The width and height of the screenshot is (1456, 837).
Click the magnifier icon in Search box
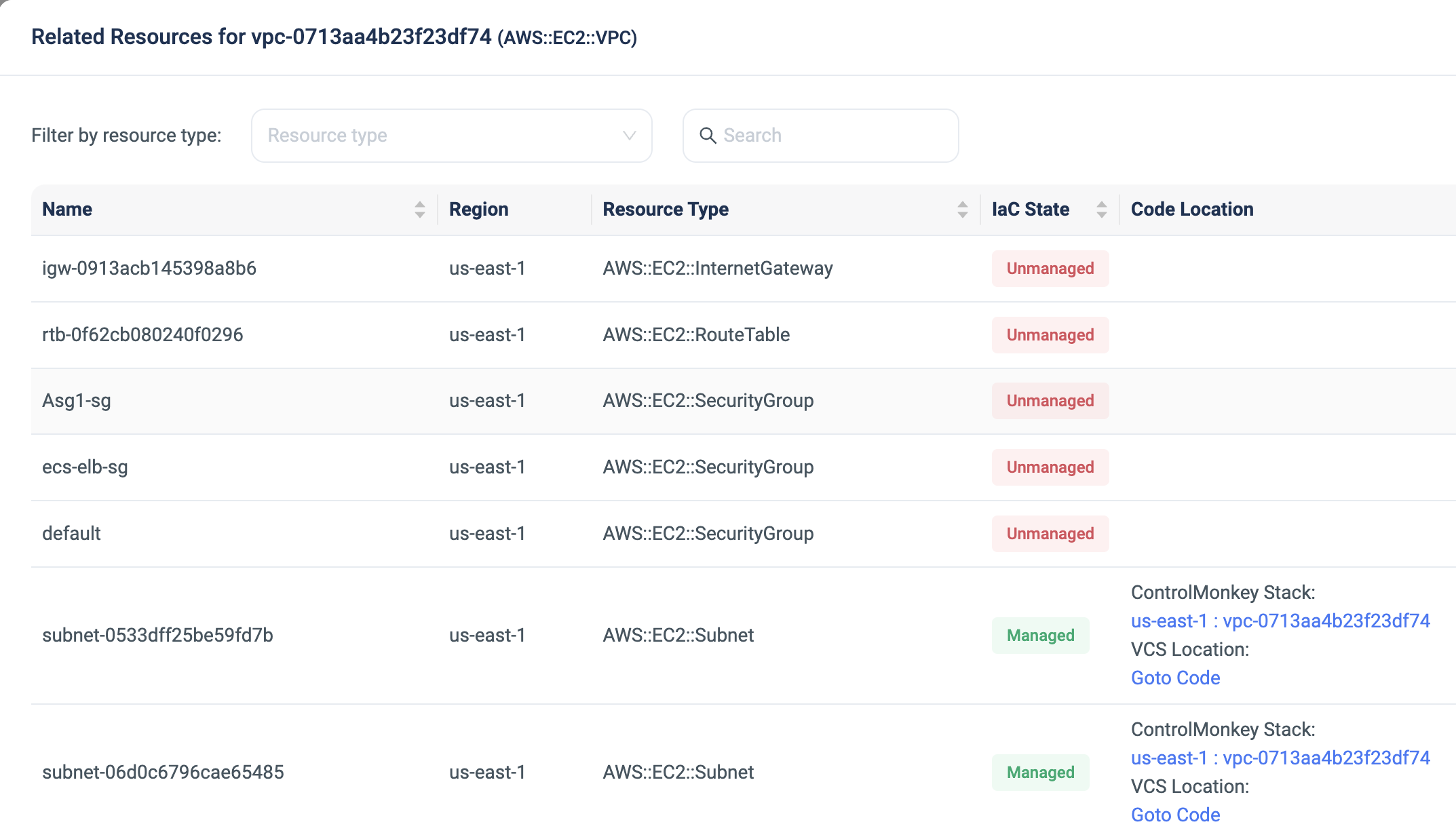708,136
